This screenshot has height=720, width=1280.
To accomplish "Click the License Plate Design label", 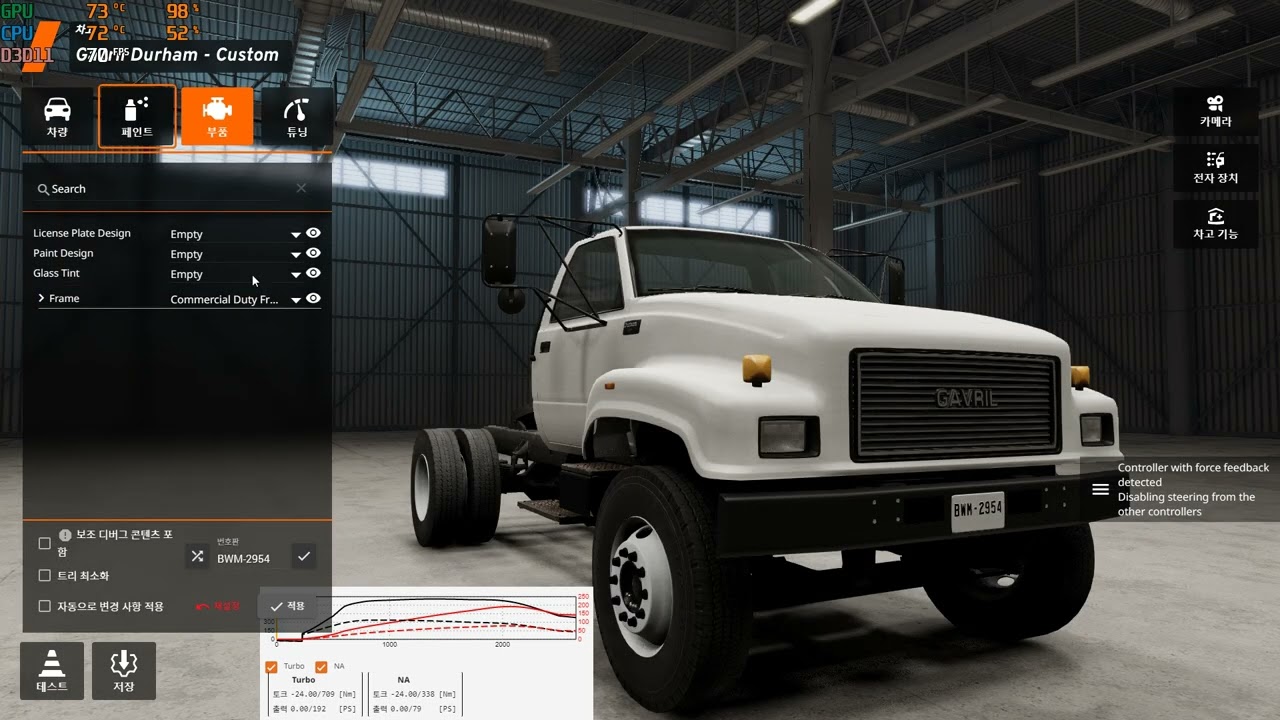I will pyautogui.click(x=82, y=233).
